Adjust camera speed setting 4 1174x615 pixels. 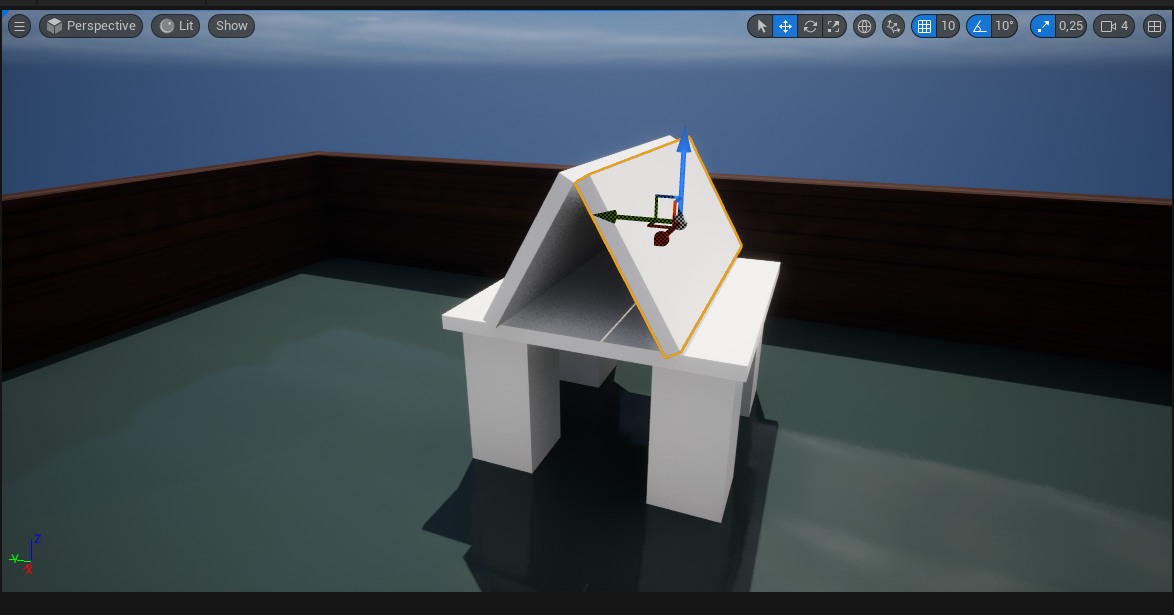pyautogui.click(x=1114, y=26)
